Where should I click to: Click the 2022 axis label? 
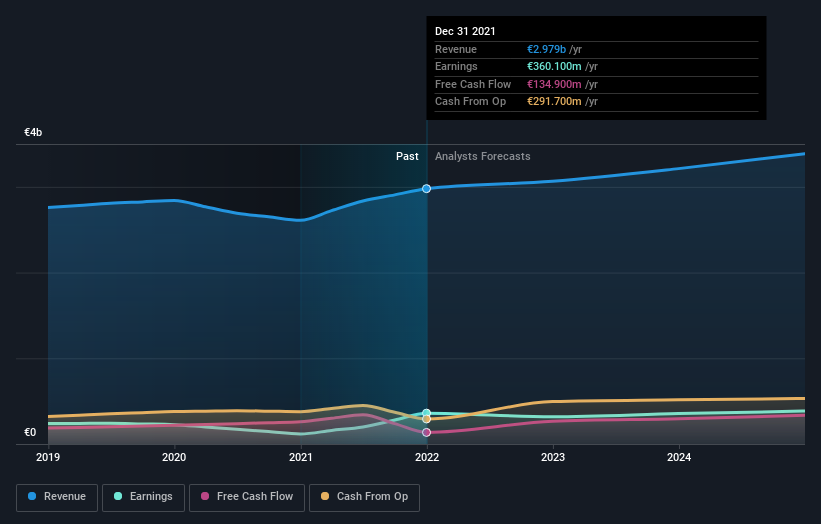point(427,458)
